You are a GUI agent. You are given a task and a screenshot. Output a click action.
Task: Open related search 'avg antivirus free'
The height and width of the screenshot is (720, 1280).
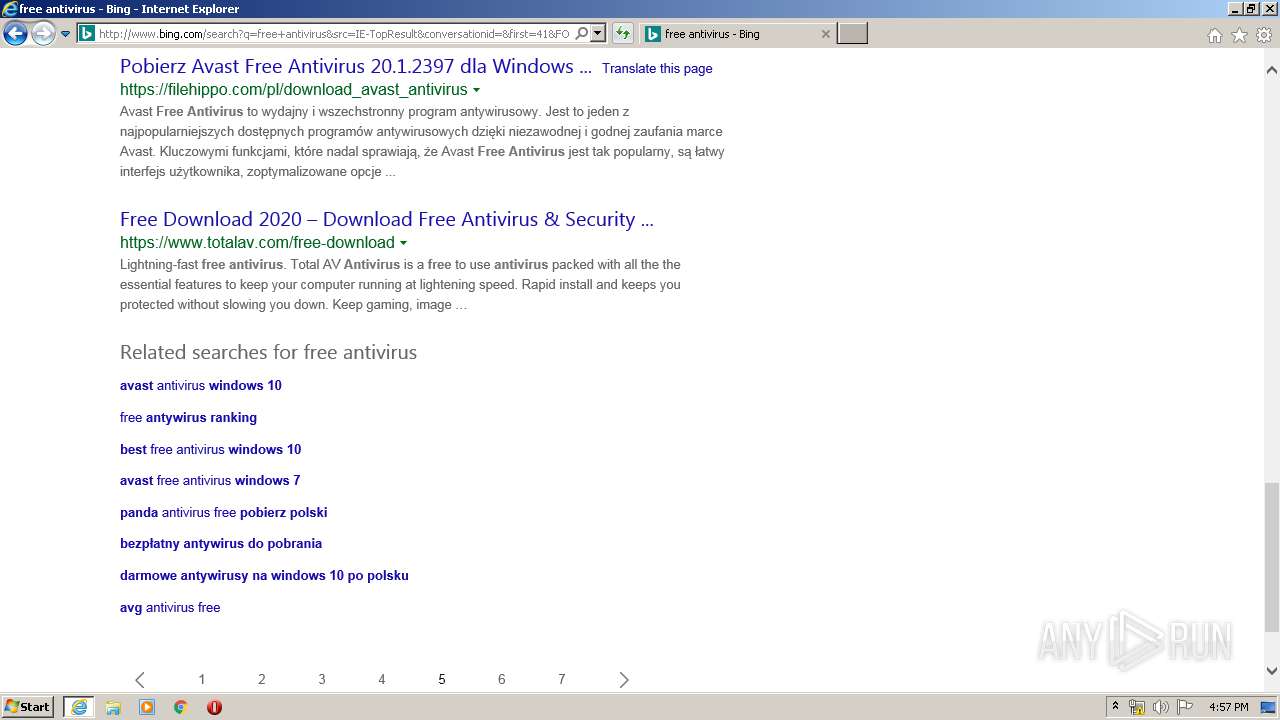170,608
